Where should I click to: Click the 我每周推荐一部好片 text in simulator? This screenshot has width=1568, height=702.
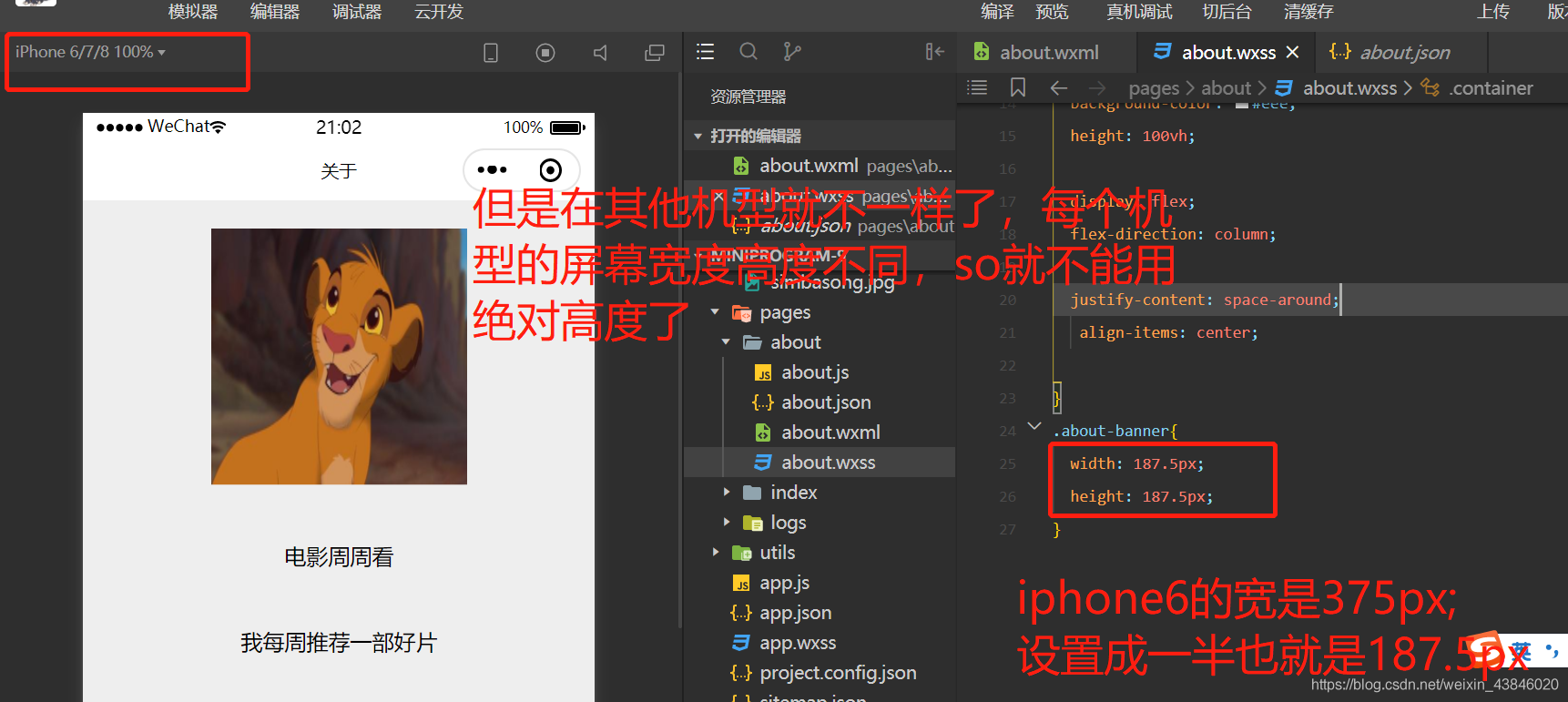coord(339,643)
